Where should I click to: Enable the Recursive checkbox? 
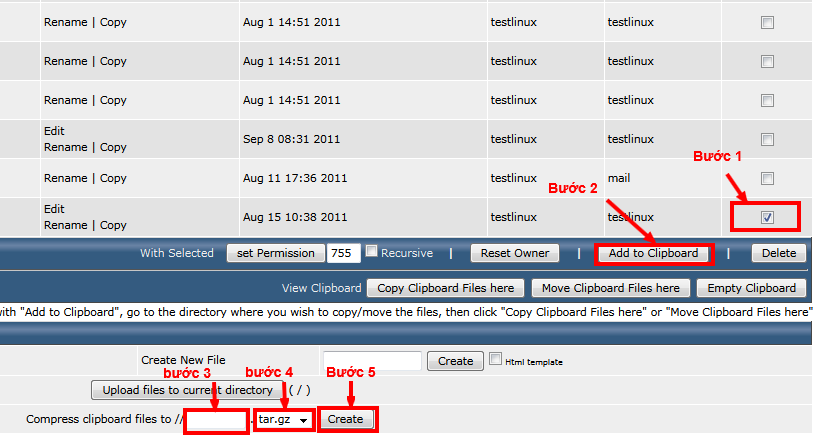point(371,252)
